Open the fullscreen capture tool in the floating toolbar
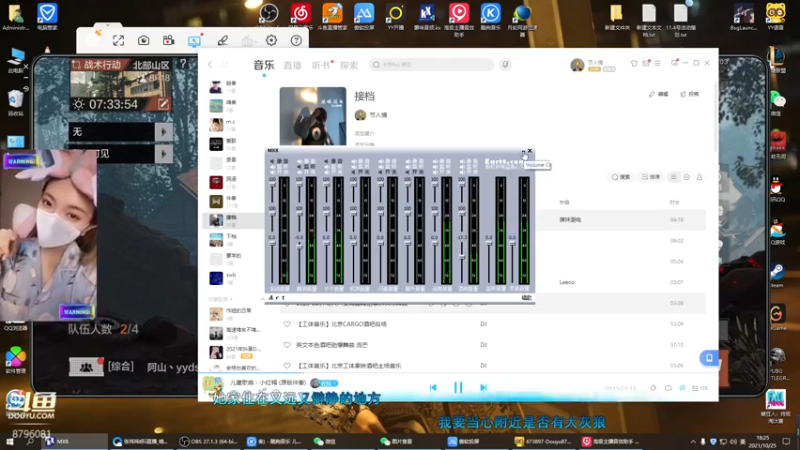 coord(118,40)
